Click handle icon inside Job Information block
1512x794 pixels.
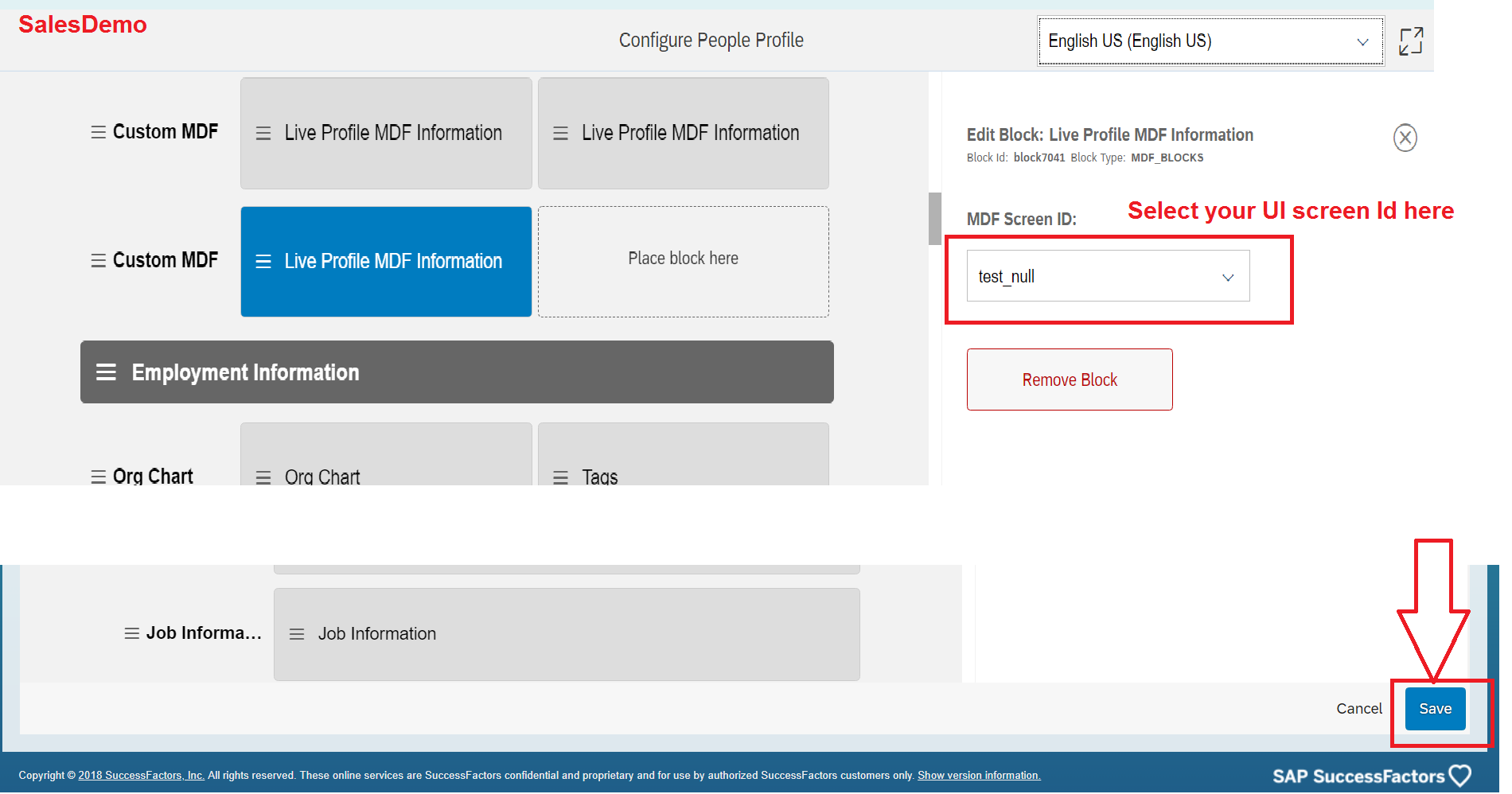coord(297,634)
